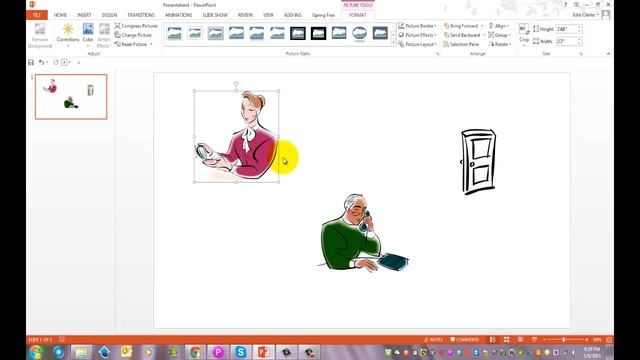Switch to the ADD-INS tab
This screenshot has height=360, width=640.
click(292, 15)
